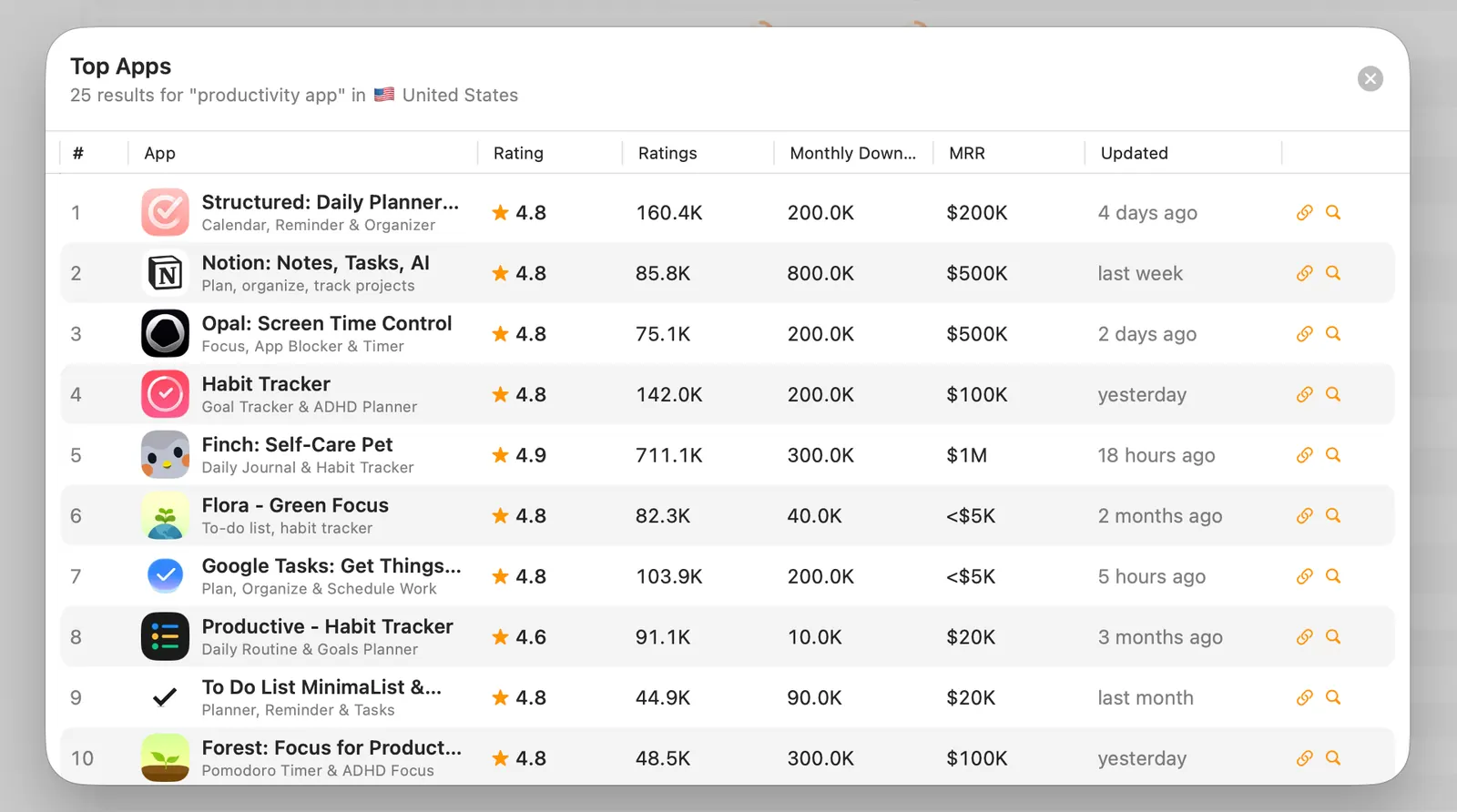
Task: Select 'Daily Routine & Goals Planner' subtitle
Action: [x=310, y=649]
